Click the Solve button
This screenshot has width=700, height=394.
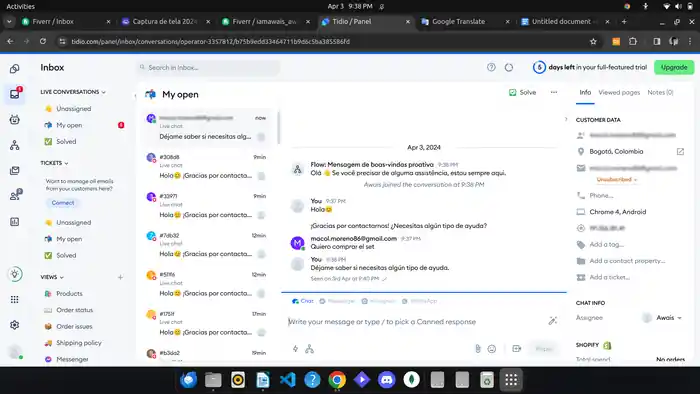tap(522, 92)
